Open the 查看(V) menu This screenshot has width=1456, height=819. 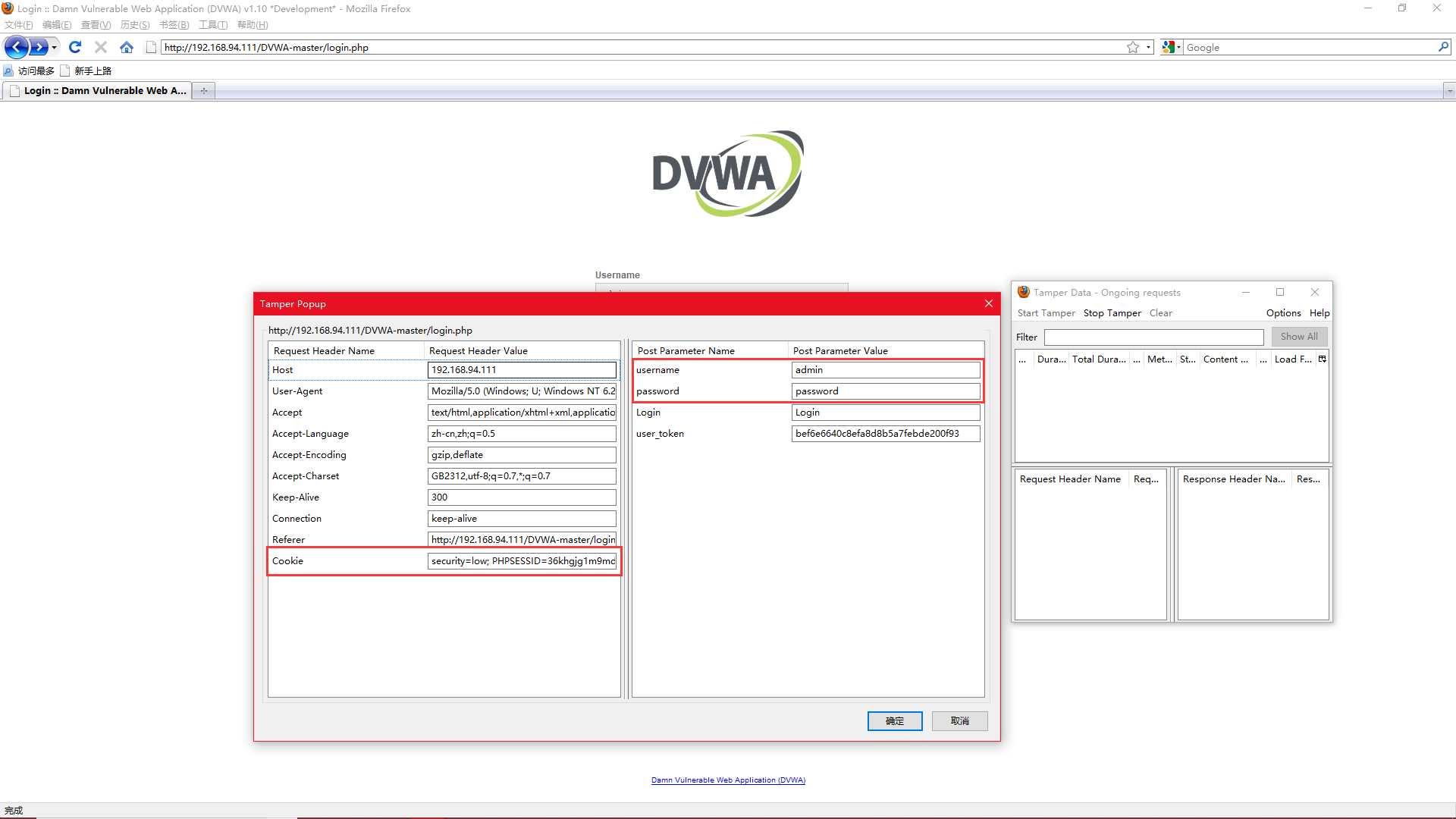(96, 25)
